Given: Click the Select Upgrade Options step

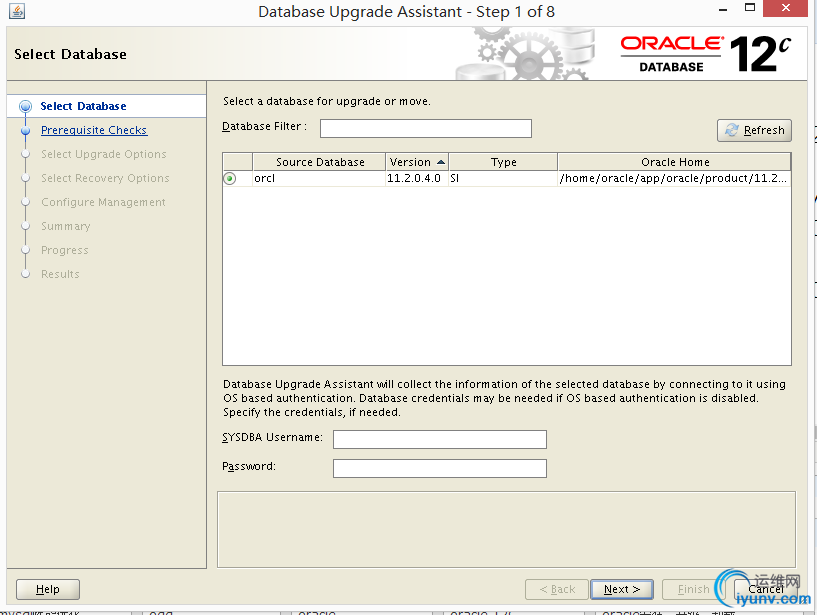Looking at the screenshot, I should point(104,154).
